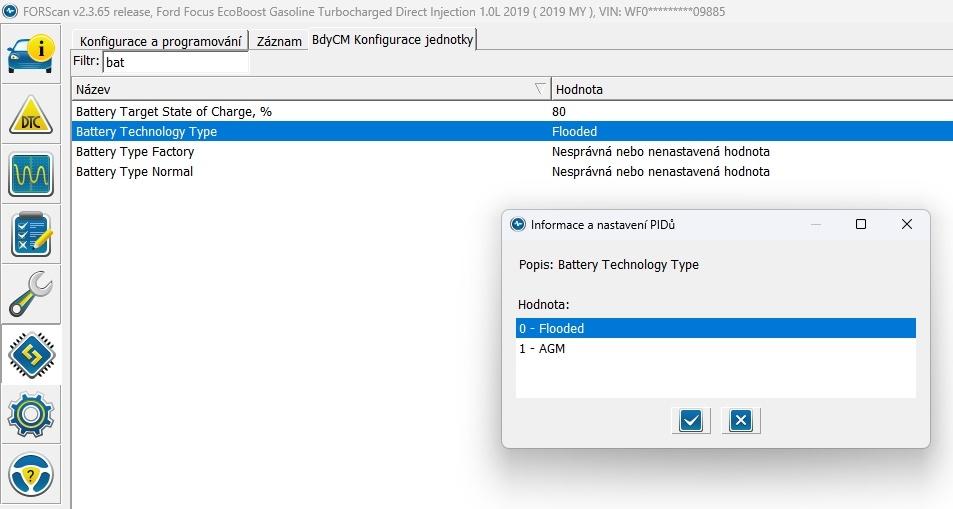The image size is (953, 509).
Task: Open the gear settings icon
Action: coord(31,414)
